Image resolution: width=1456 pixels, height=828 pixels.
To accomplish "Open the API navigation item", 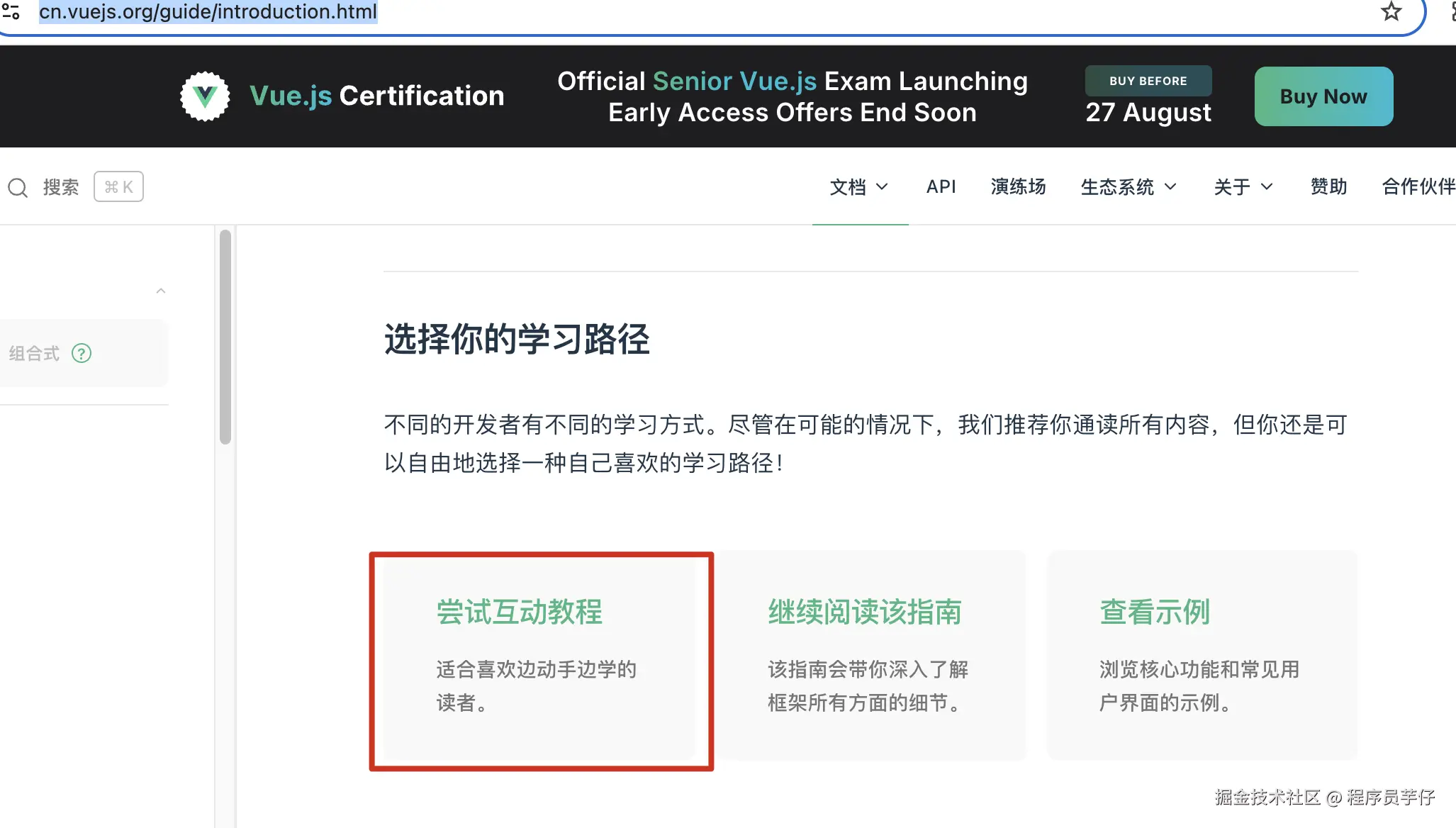I will (x=941, y=186).
